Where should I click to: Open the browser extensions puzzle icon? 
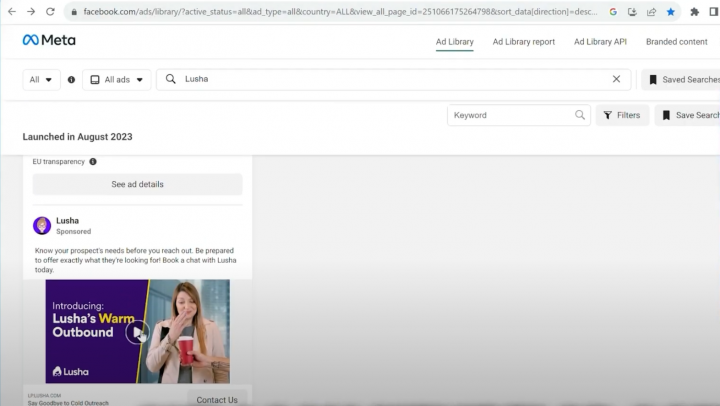695,12
